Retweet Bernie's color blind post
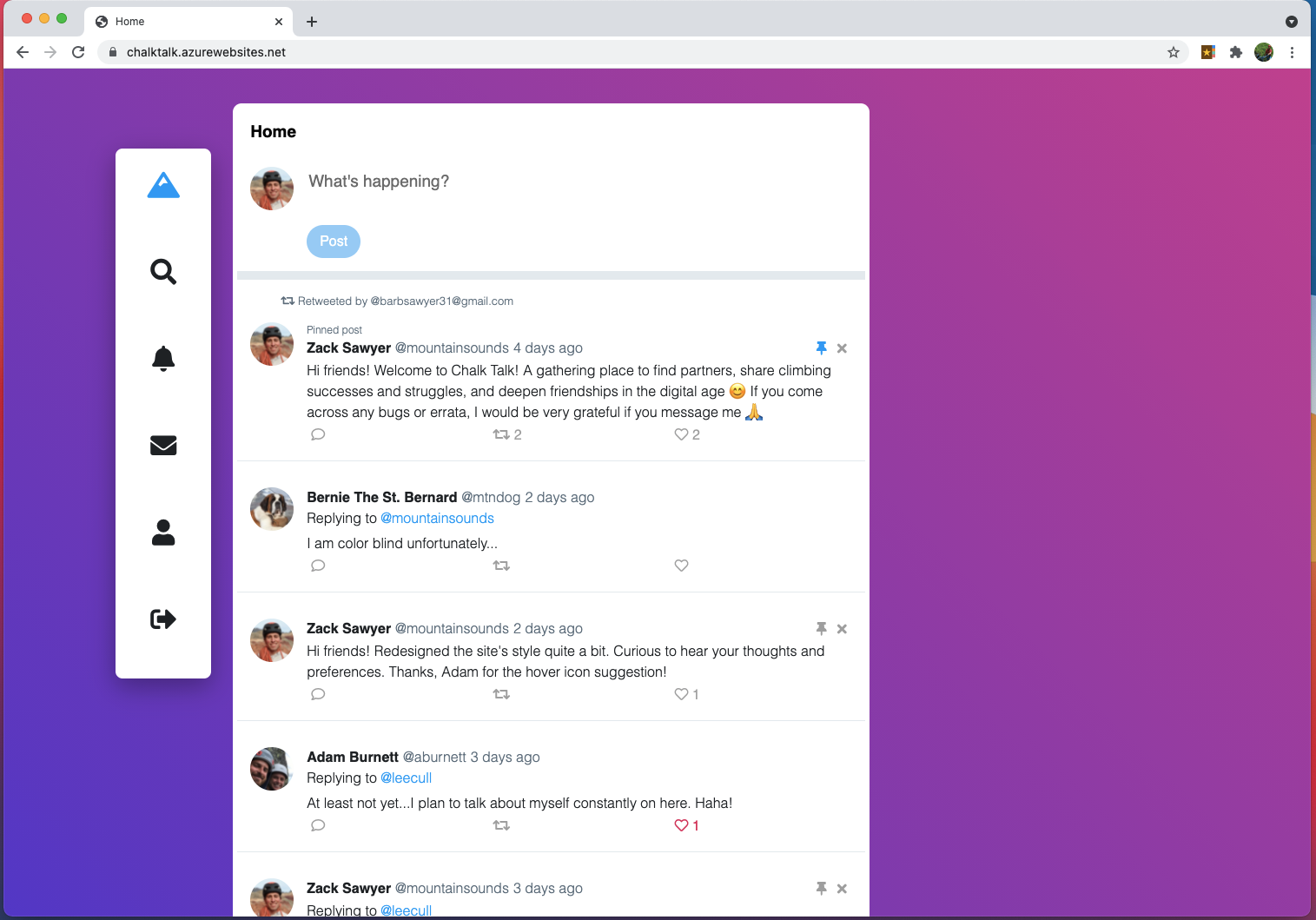Screen dimensions: 1316x920 (x=501, y=566)
